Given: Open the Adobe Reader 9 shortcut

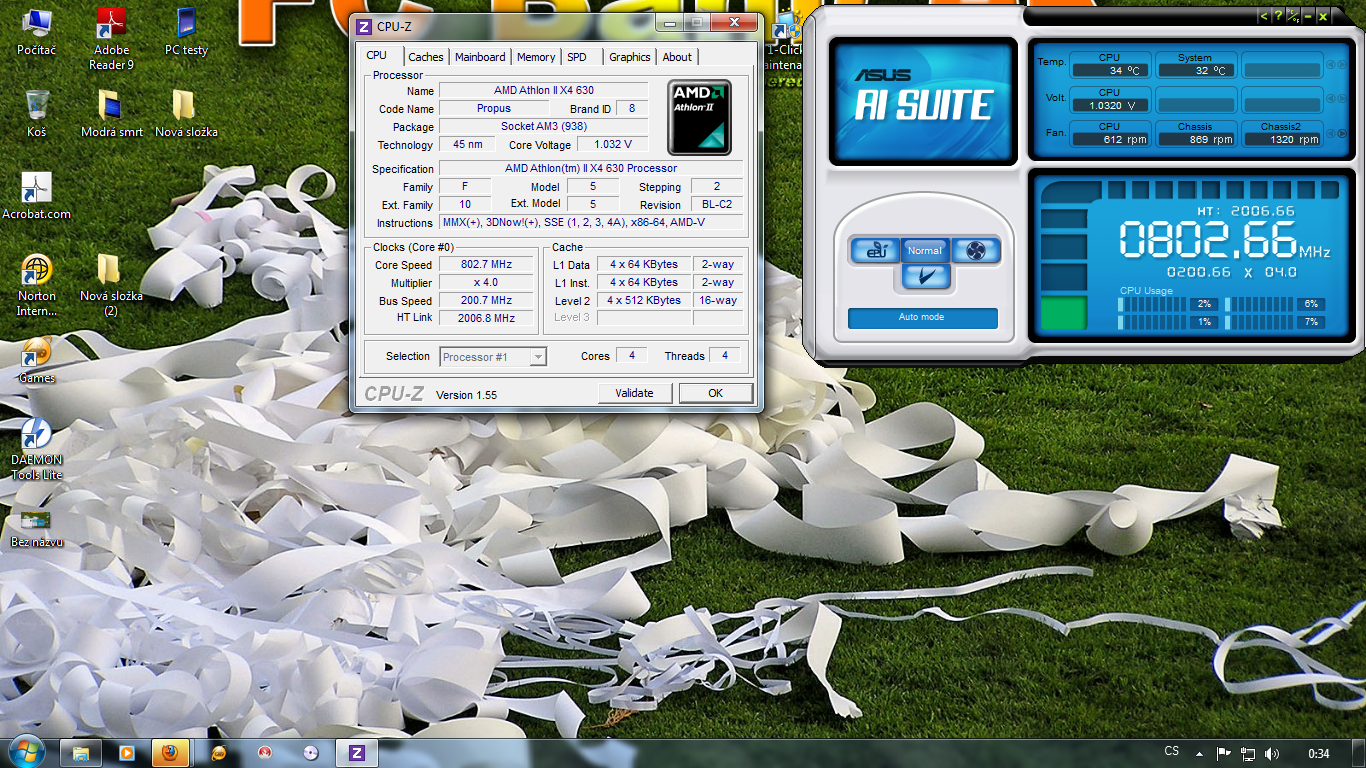Looking at the screenshot, I should (111, 38).
